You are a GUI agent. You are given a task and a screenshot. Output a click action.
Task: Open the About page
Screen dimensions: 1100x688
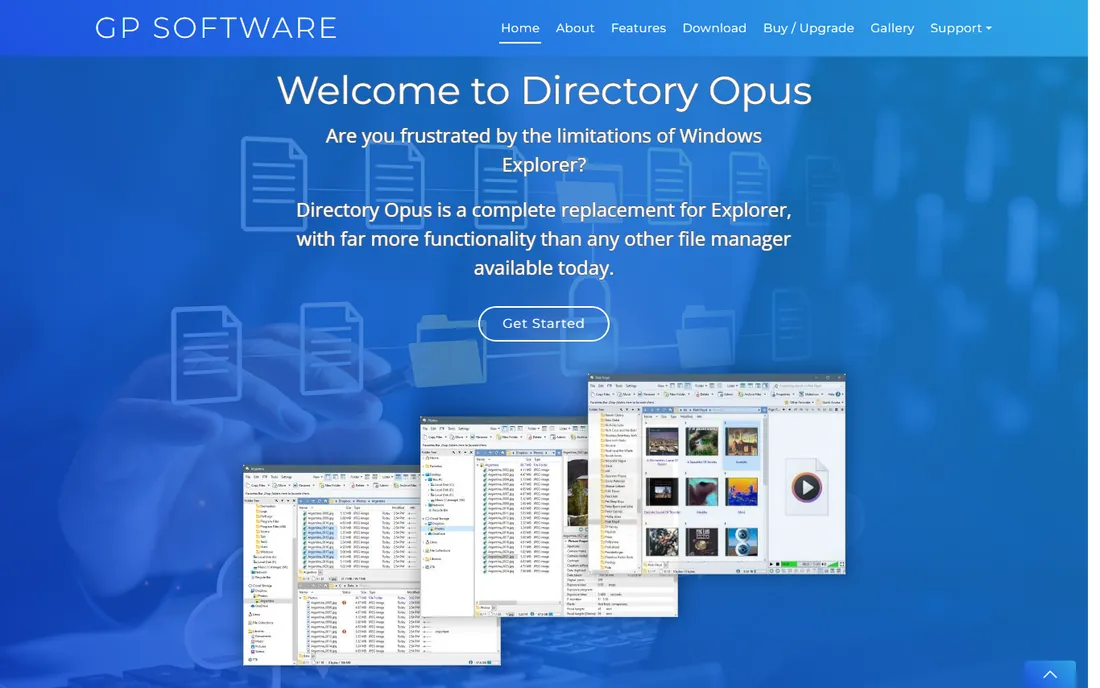[575, 28]
